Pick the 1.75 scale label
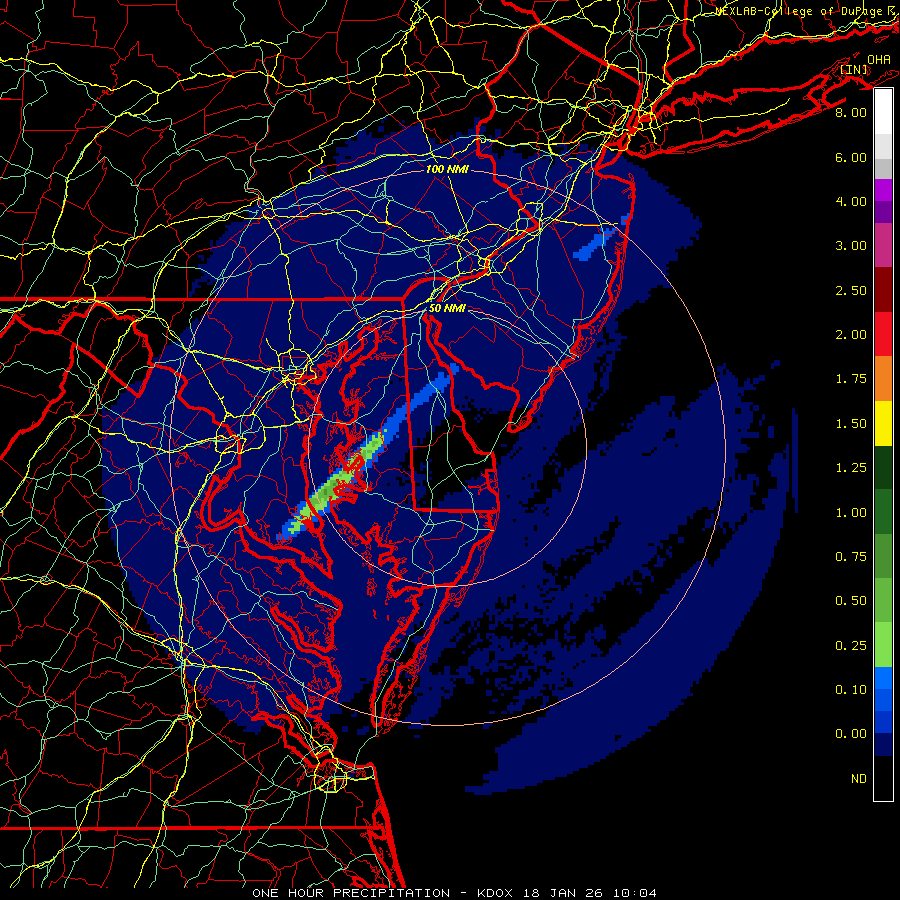The image size is (900, 900). click(x=851, y=379)
